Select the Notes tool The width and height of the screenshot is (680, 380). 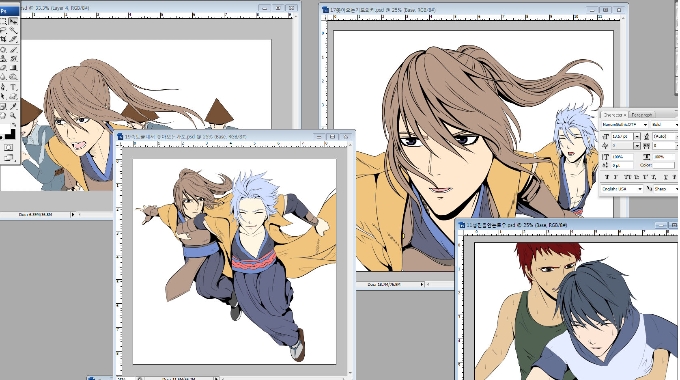click(3, 106)
